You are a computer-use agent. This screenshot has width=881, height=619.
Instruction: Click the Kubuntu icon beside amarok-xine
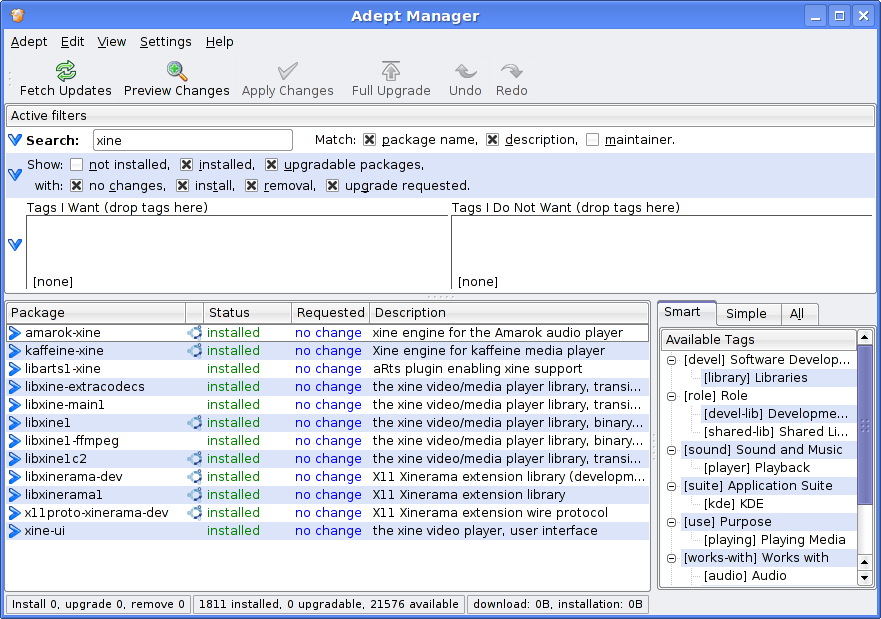pos(195,333)
